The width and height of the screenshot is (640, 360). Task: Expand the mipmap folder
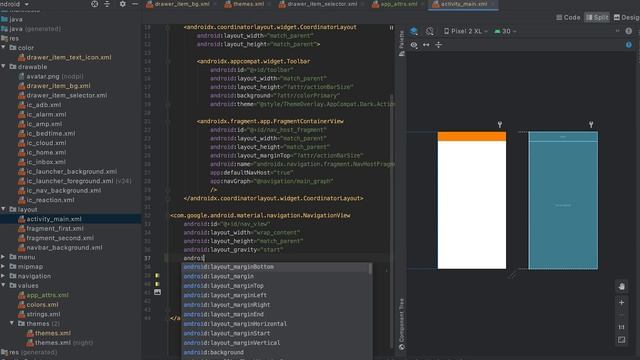4,267
